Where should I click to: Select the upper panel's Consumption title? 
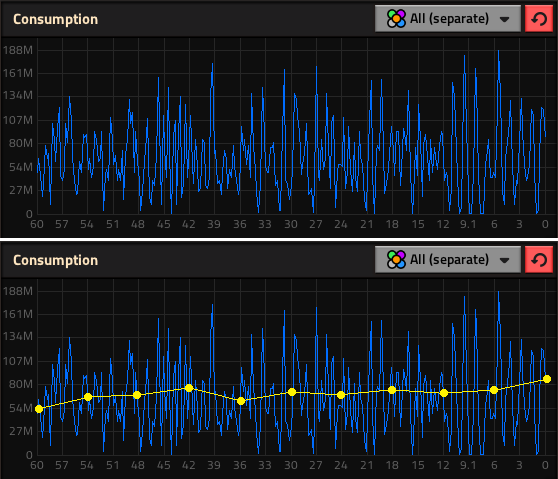pyautogui.click(x=56, y=19)
